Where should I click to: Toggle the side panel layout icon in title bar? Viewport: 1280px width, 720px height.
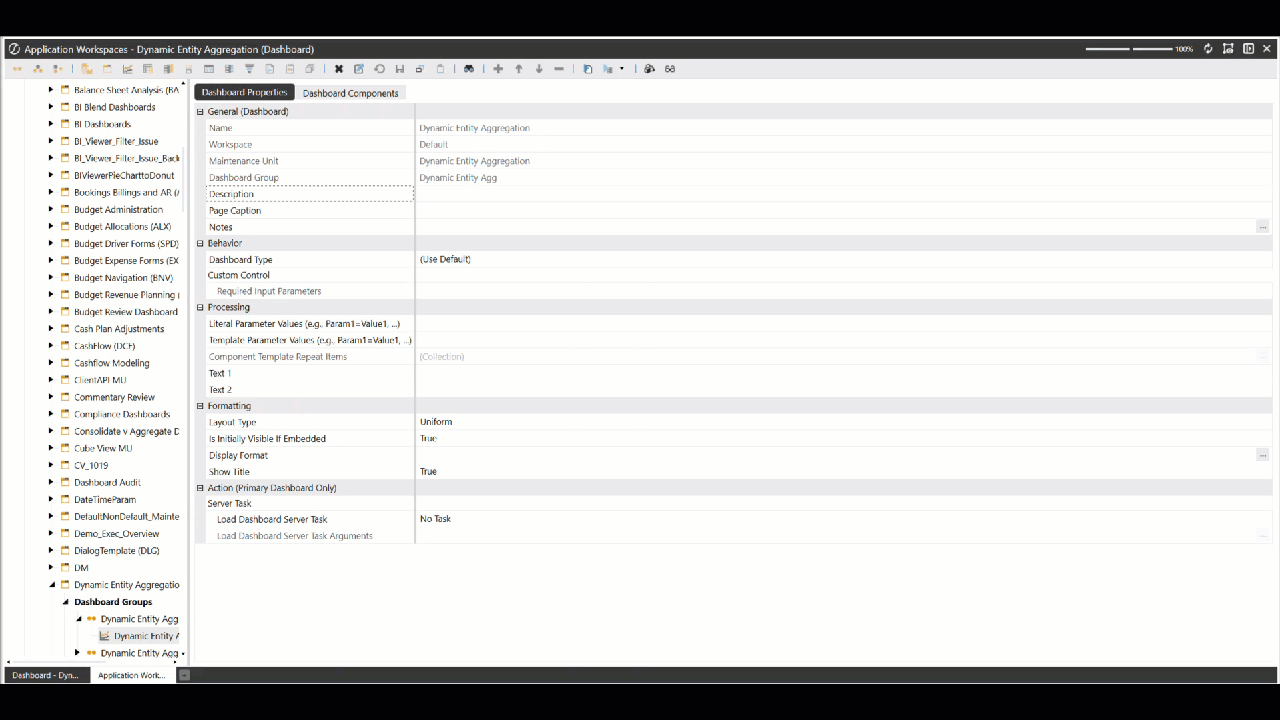coord(1248,49)
